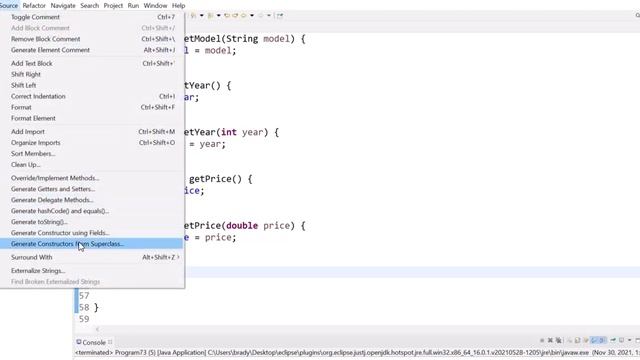Pin the Console view
Image resolution: width=640 pixels, height=360 pixels.
tap(613, 340)
